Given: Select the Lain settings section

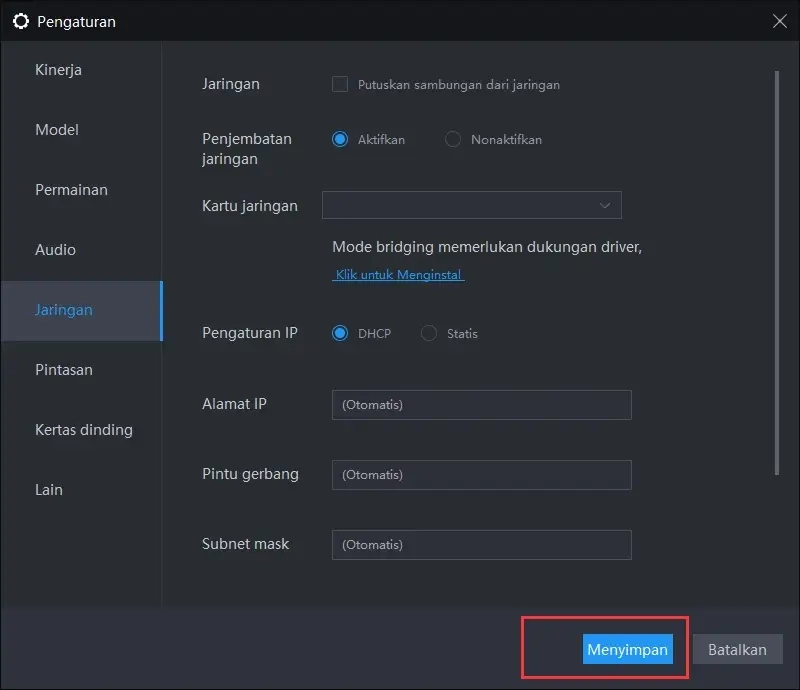Looking at the screenshot, I should pyautogui.click(x=48, y=489).
